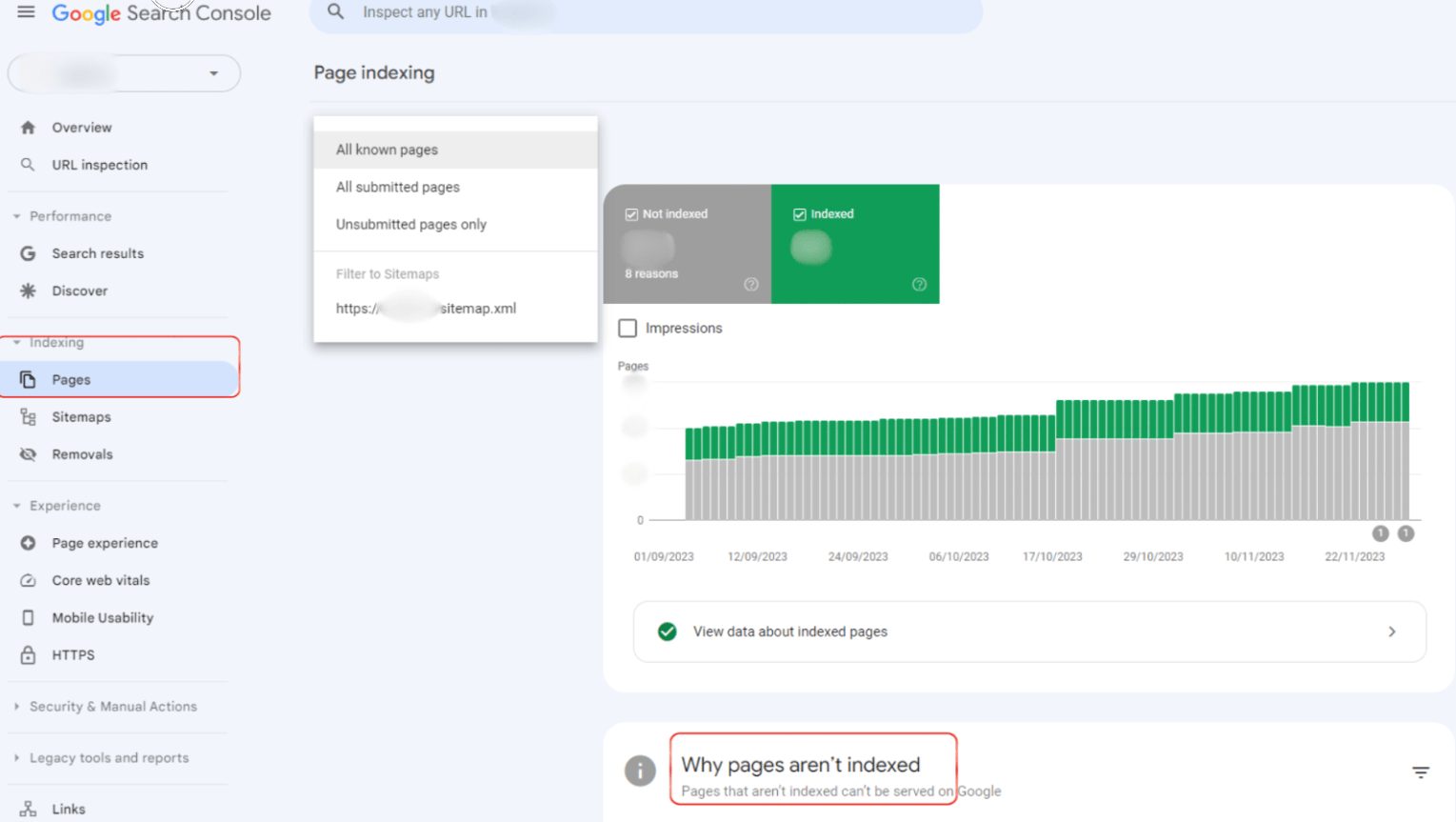
Task: Click the 22/11/2023 date label on chart
Action: click(x=1354, y=557)
